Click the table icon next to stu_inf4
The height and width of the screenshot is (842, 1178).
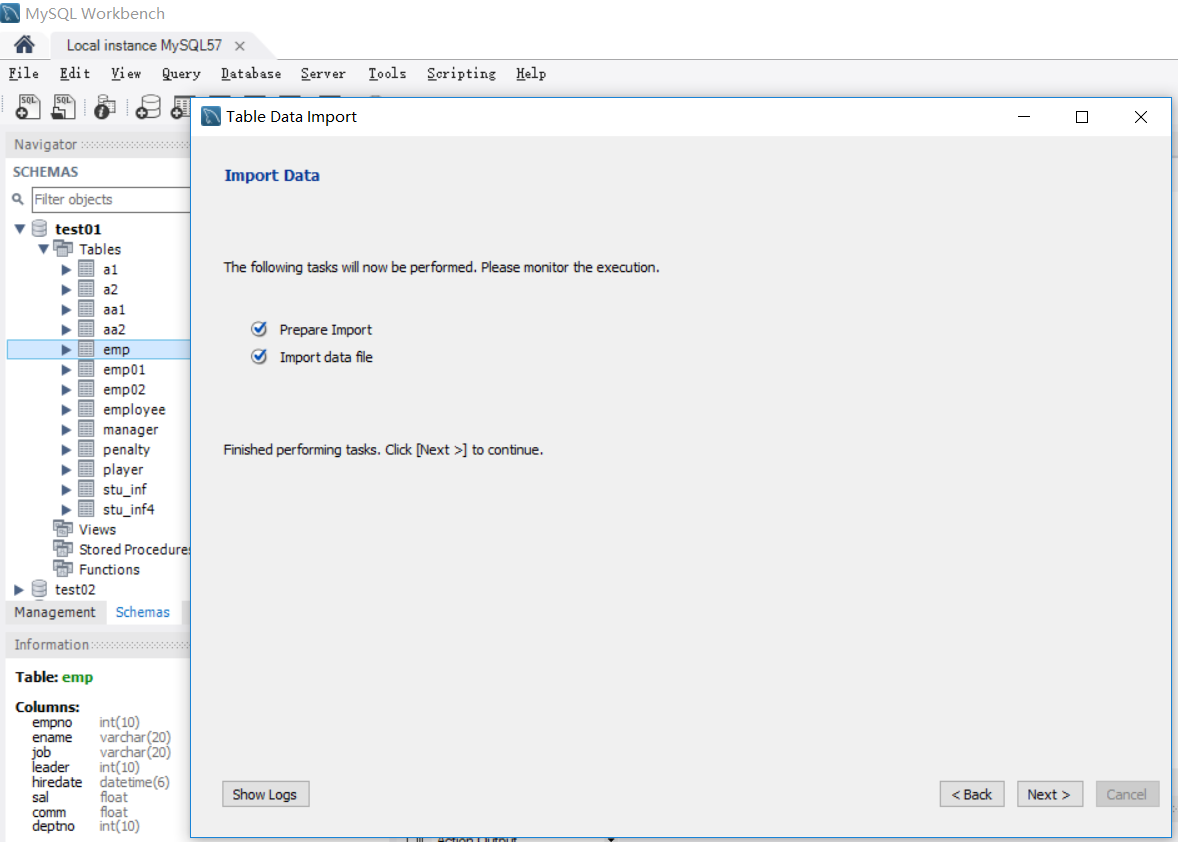point(86,509)
